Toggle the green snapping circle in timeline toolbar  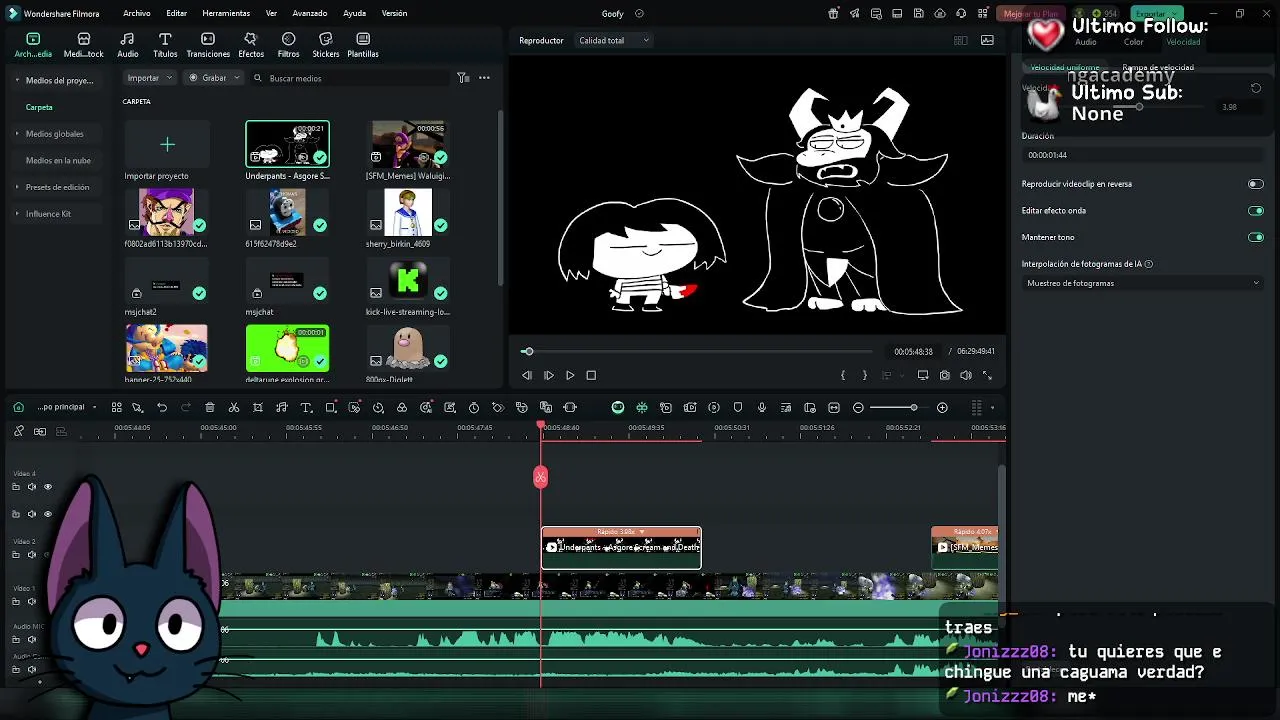618,408
